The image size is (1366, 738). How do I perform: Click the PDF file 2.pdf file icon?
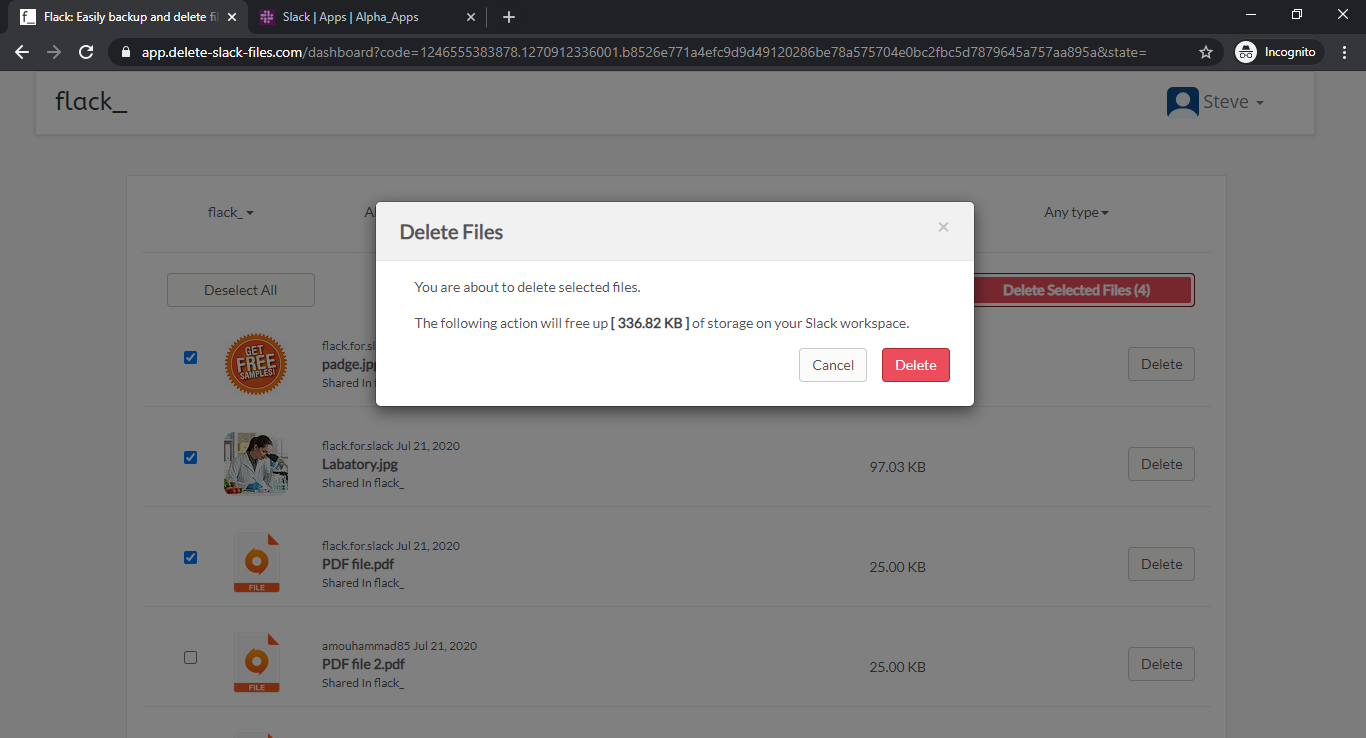(256, 663)
